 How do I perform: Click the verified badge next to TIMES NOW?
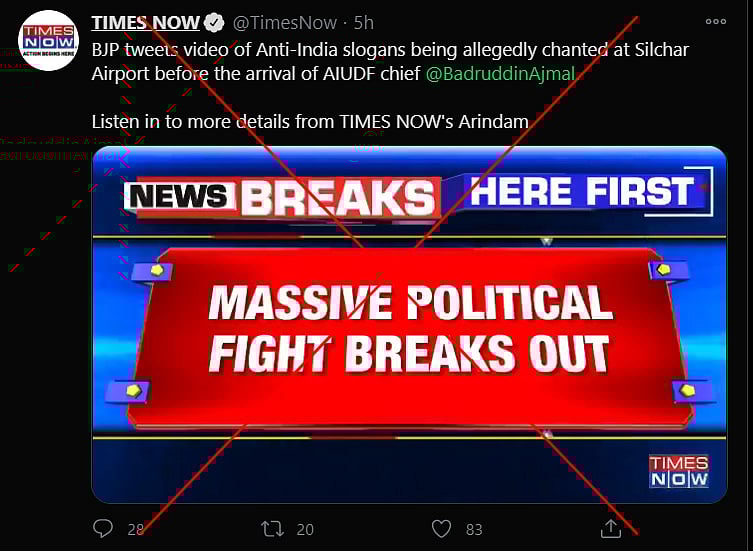coord(214,23)
